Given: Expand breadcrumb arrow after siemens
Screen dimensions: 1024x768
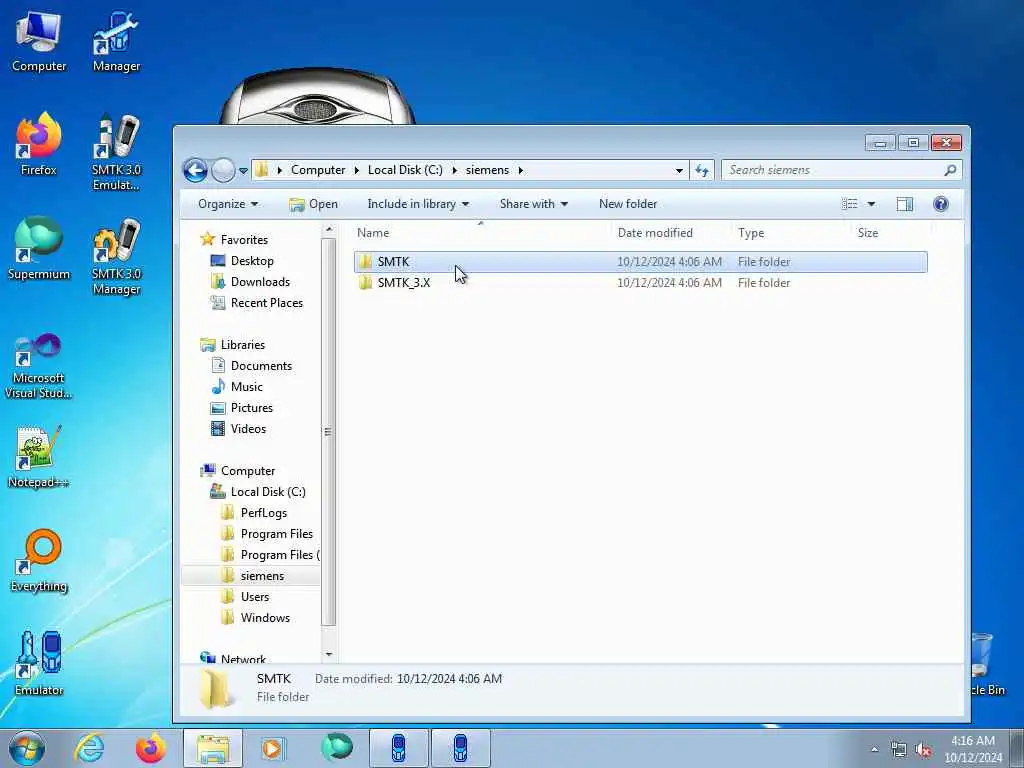Looking at the screenshot, I should [x=520, y=170].
